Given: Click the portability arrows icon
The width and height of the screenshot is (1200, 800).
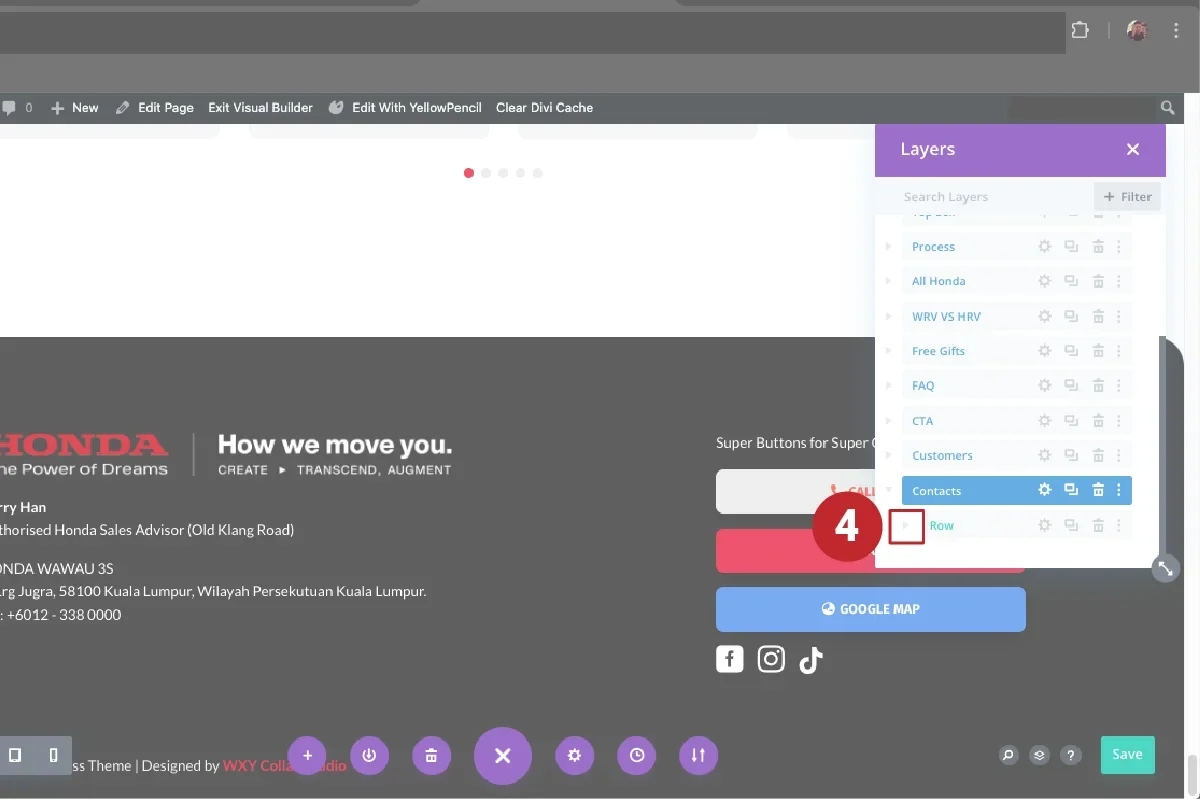Looking at the screenshot, I should [698, 755].
